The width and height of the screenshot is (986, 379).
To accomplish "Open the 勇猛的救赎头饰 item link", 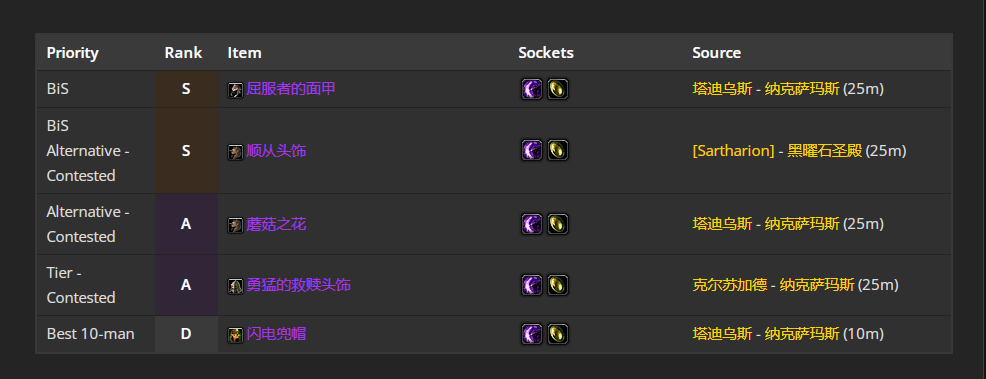I will (x=298, y=285).
